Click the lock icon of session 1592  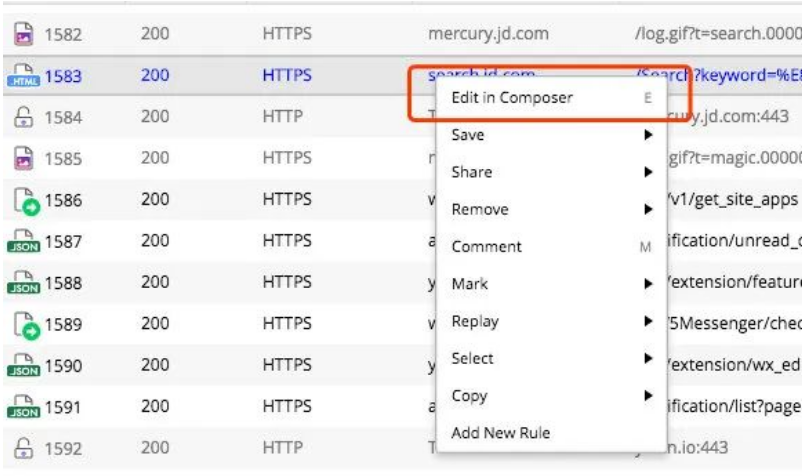22,449
